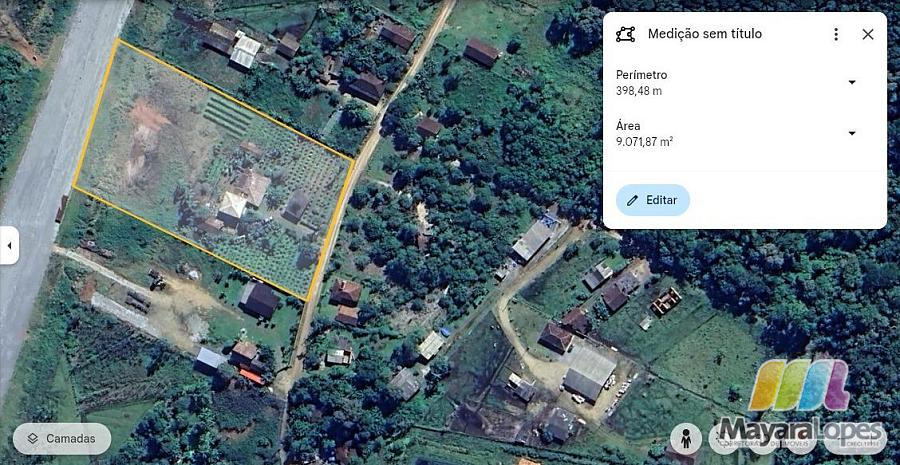Select the lowest corner vertex of yellow polygon

[307, 300]
